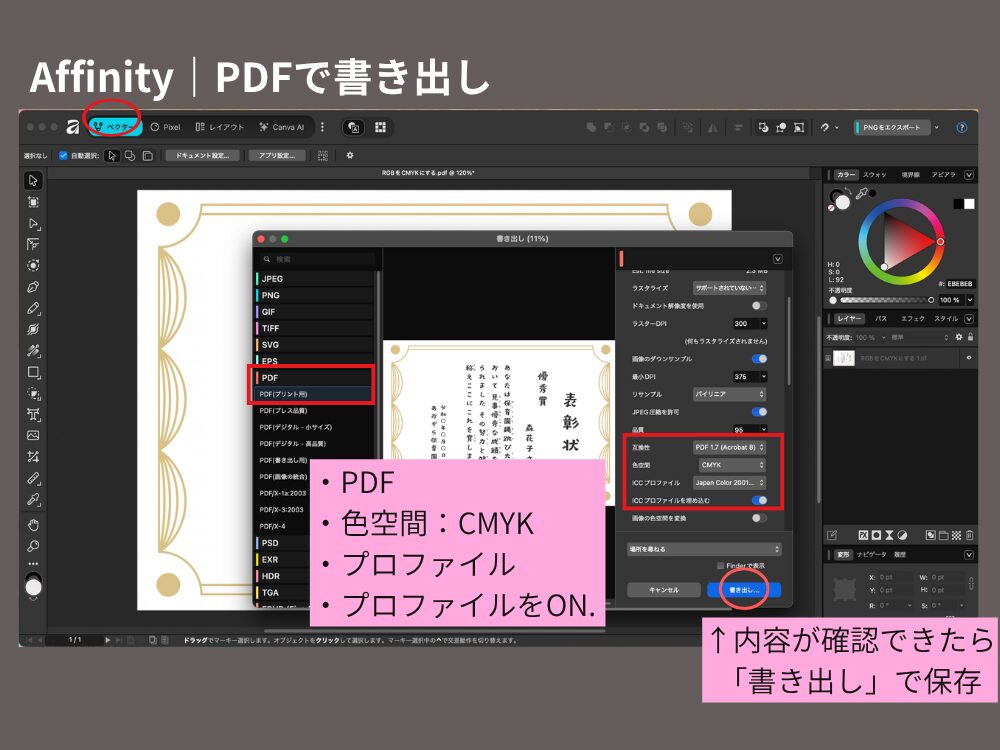Click the キャンセル button in export dialog
Screen dimensions: 1000x750
point(664,590)
